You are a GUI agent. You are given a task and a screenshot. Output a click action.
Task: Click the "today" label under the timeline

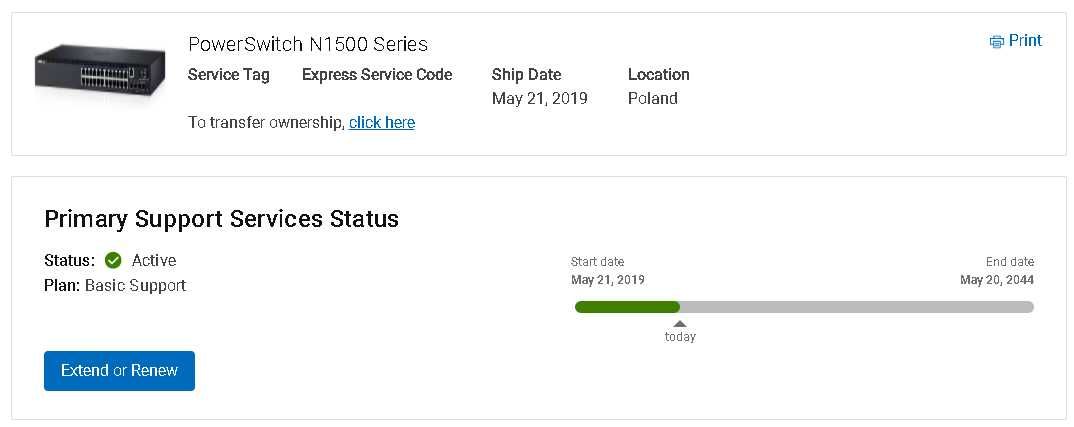click(x=680, y=337)
